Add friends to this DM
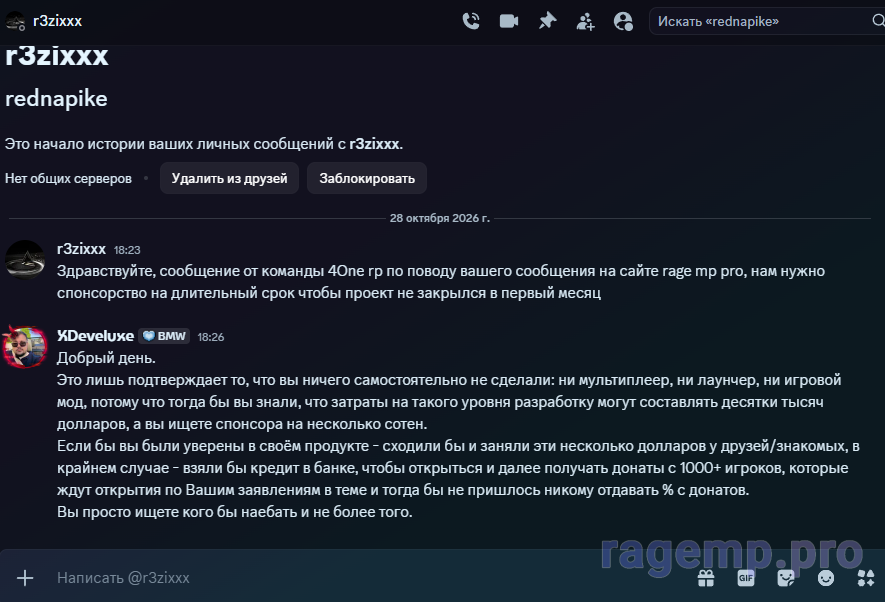This screenshot has width=885, height=602. [585, 21]
